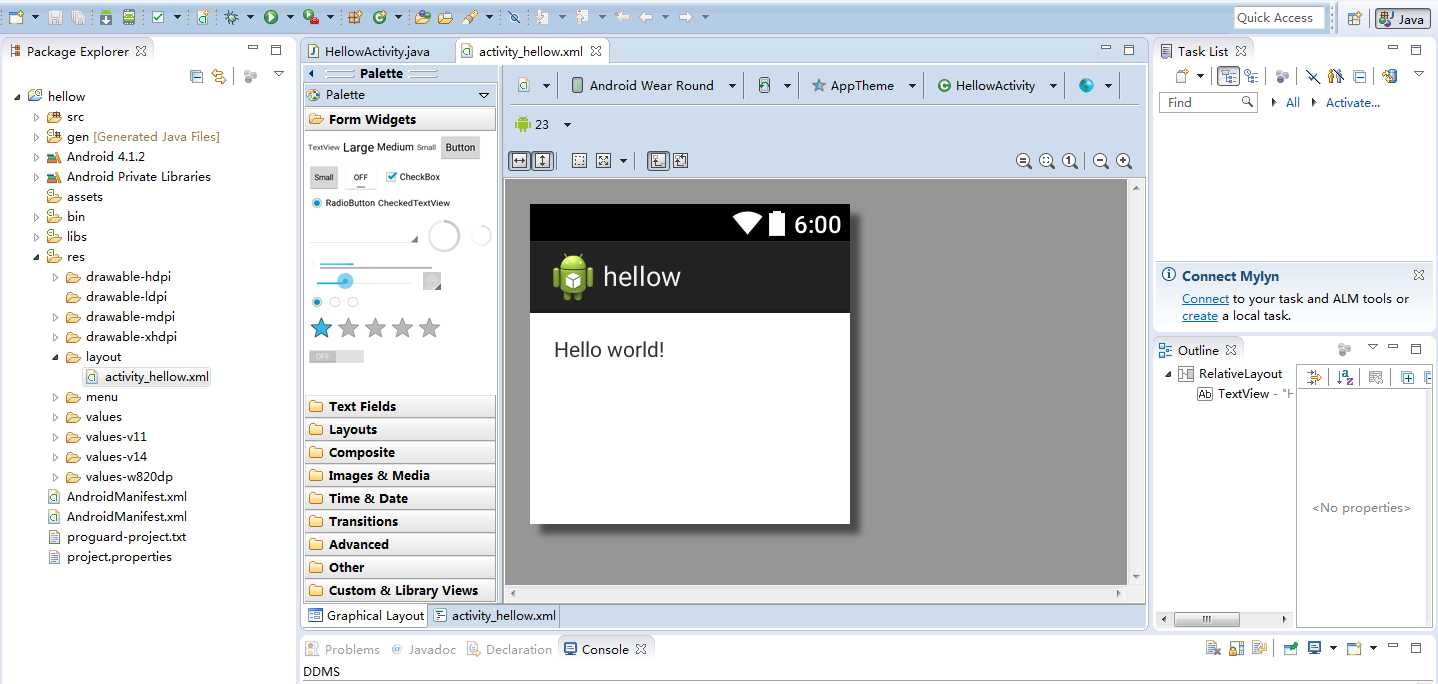Click the New Java Package icon
The width and height of the screenshot is (1438, 684).
tap(355, 17)
